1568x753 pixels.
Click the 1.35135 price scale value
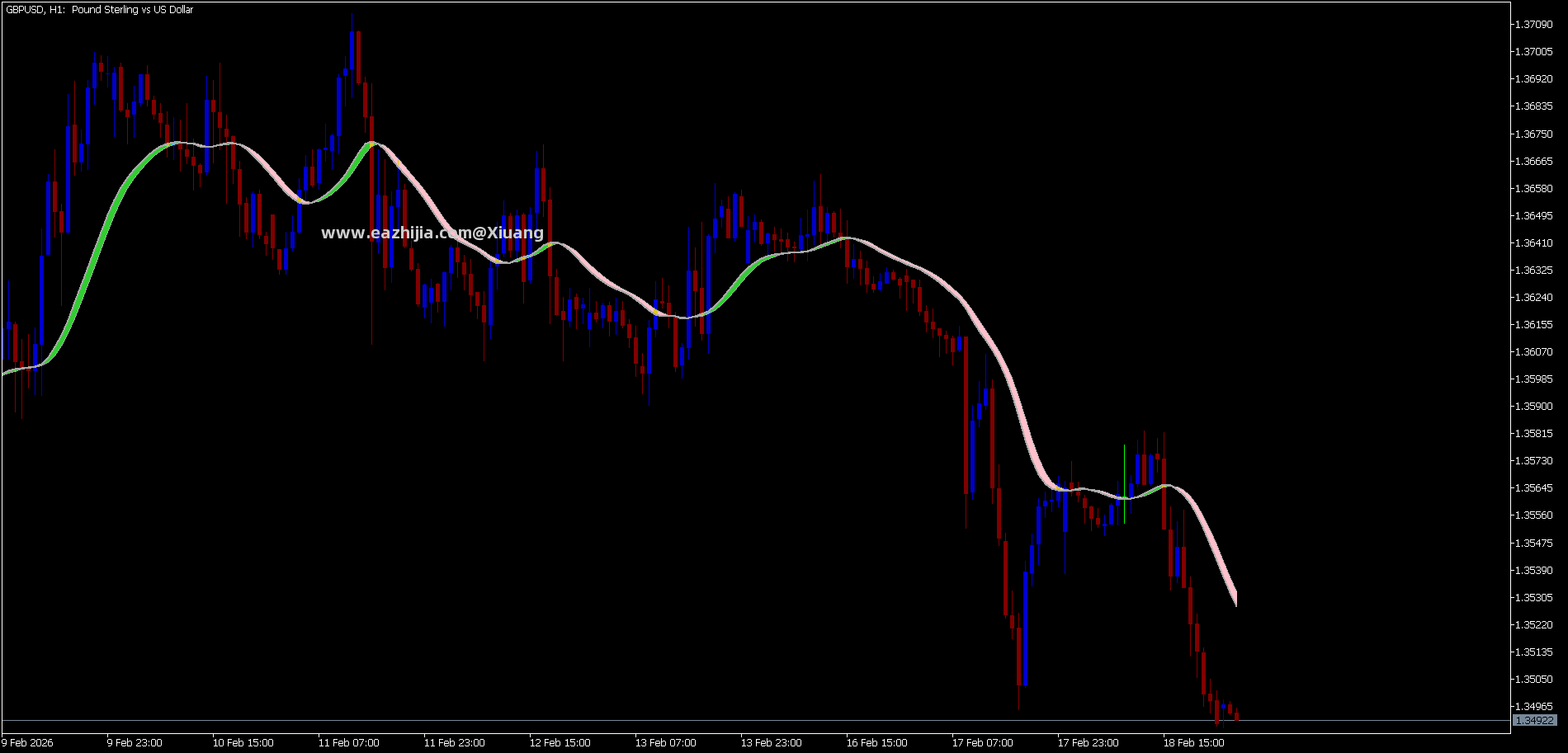pos(1533,652)
